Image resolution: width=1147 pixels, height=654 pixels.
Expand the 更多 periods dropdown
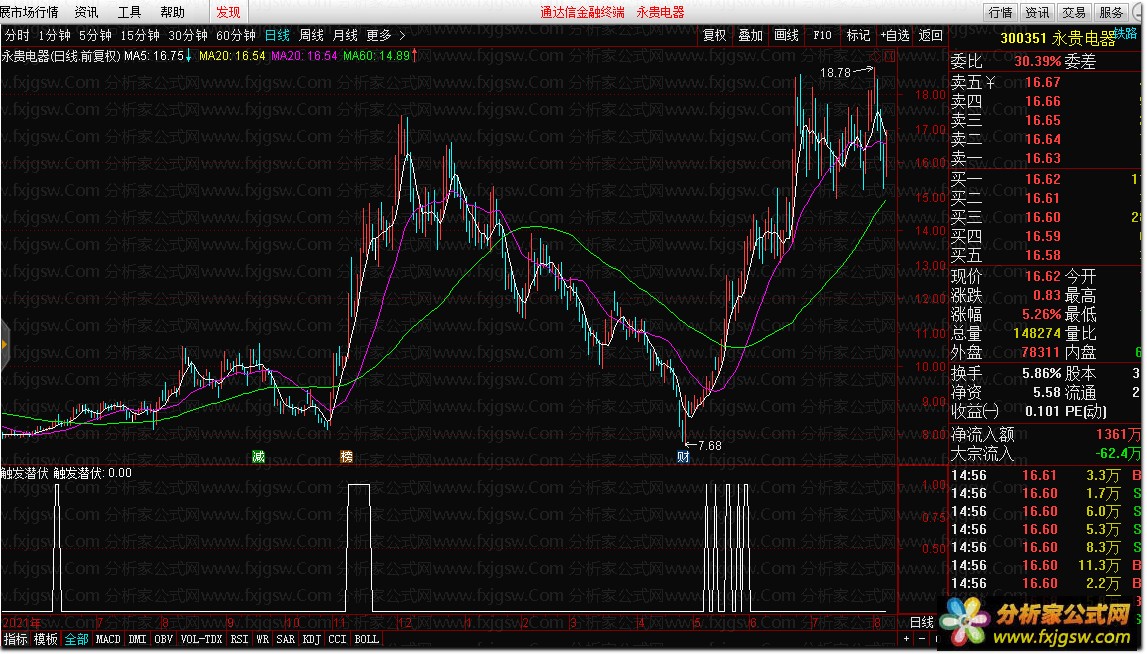(x=379, y=35)
